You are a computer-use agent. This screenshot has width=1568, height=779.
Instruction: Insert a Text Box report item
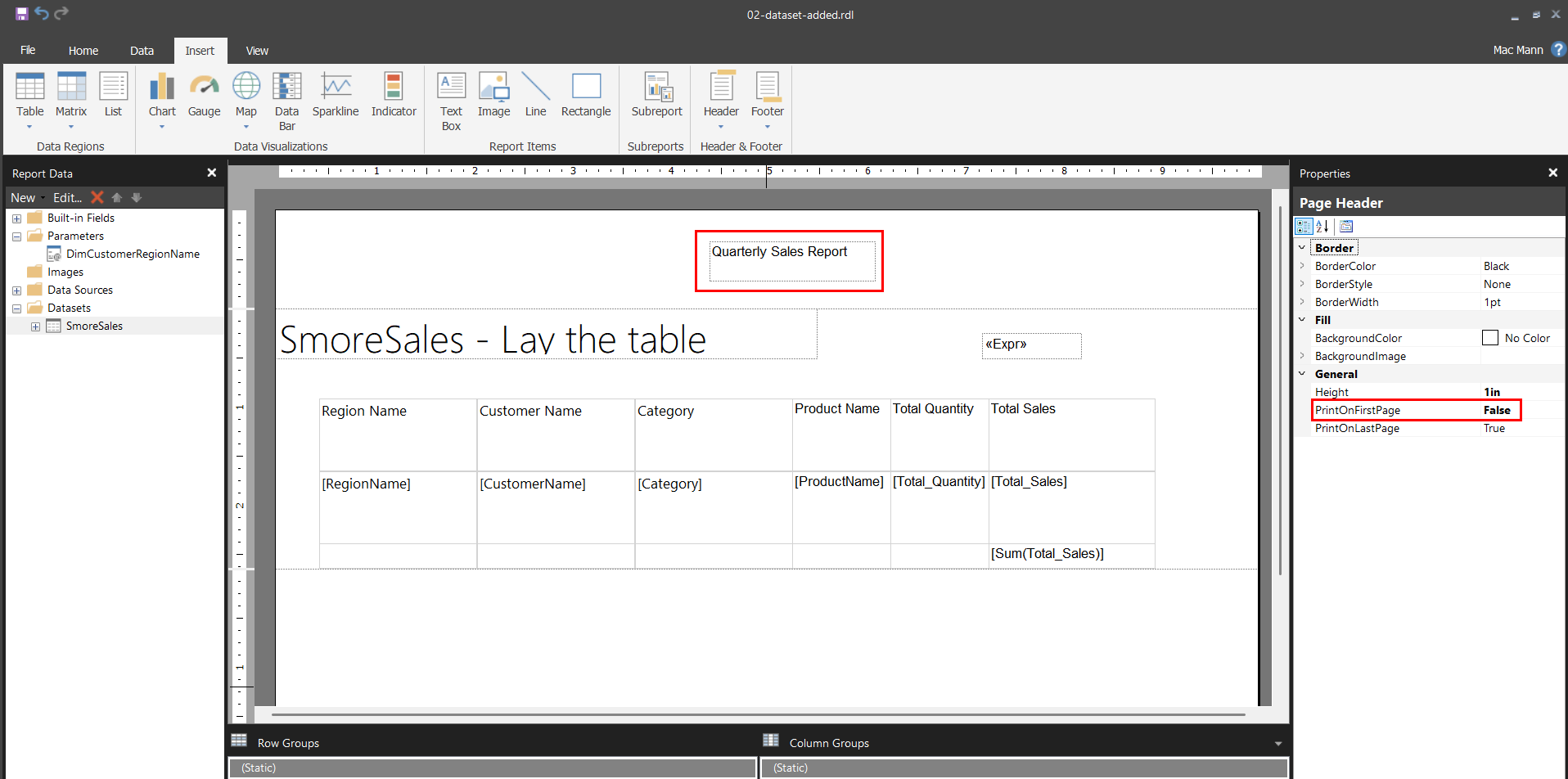(451, 101)
